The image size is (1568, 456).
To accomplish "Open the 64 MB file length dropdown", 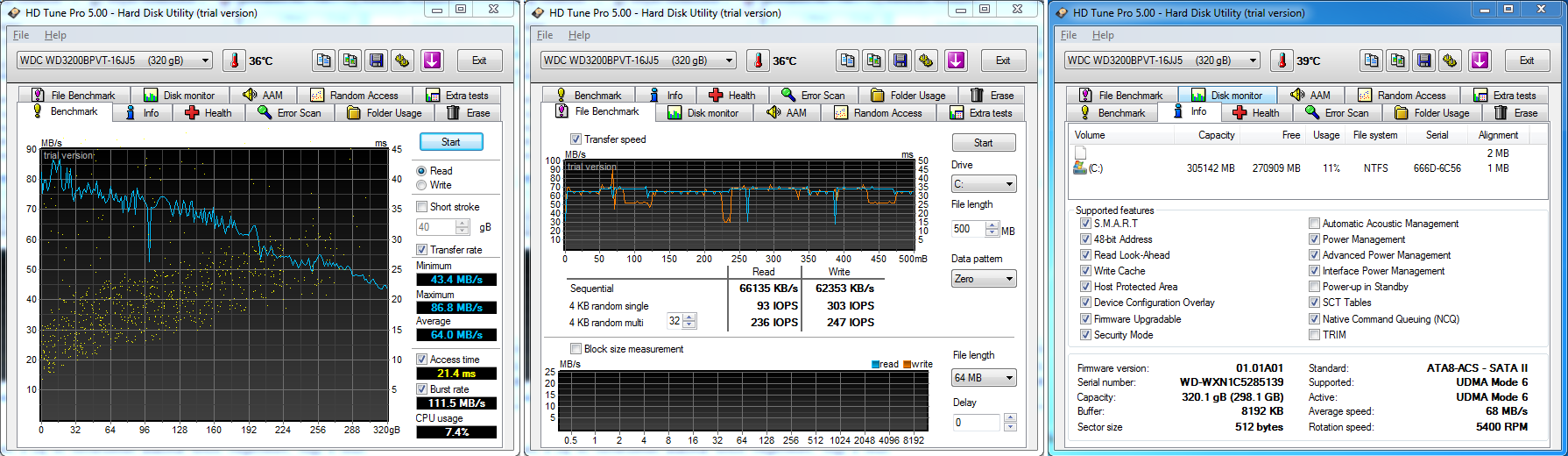I will pos(984,378).
